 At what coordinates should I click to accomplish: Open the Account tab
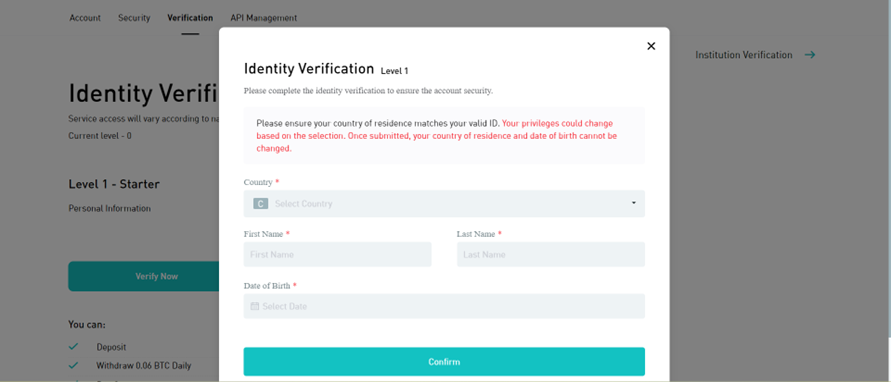tap(85, 18)
